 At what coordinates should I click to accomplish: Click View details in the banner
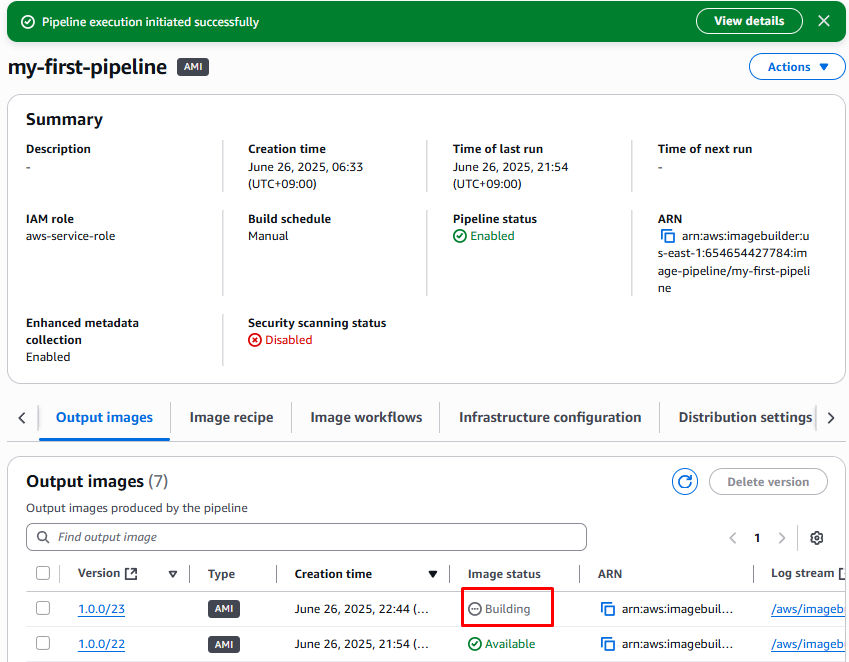(x=749, y=21)
